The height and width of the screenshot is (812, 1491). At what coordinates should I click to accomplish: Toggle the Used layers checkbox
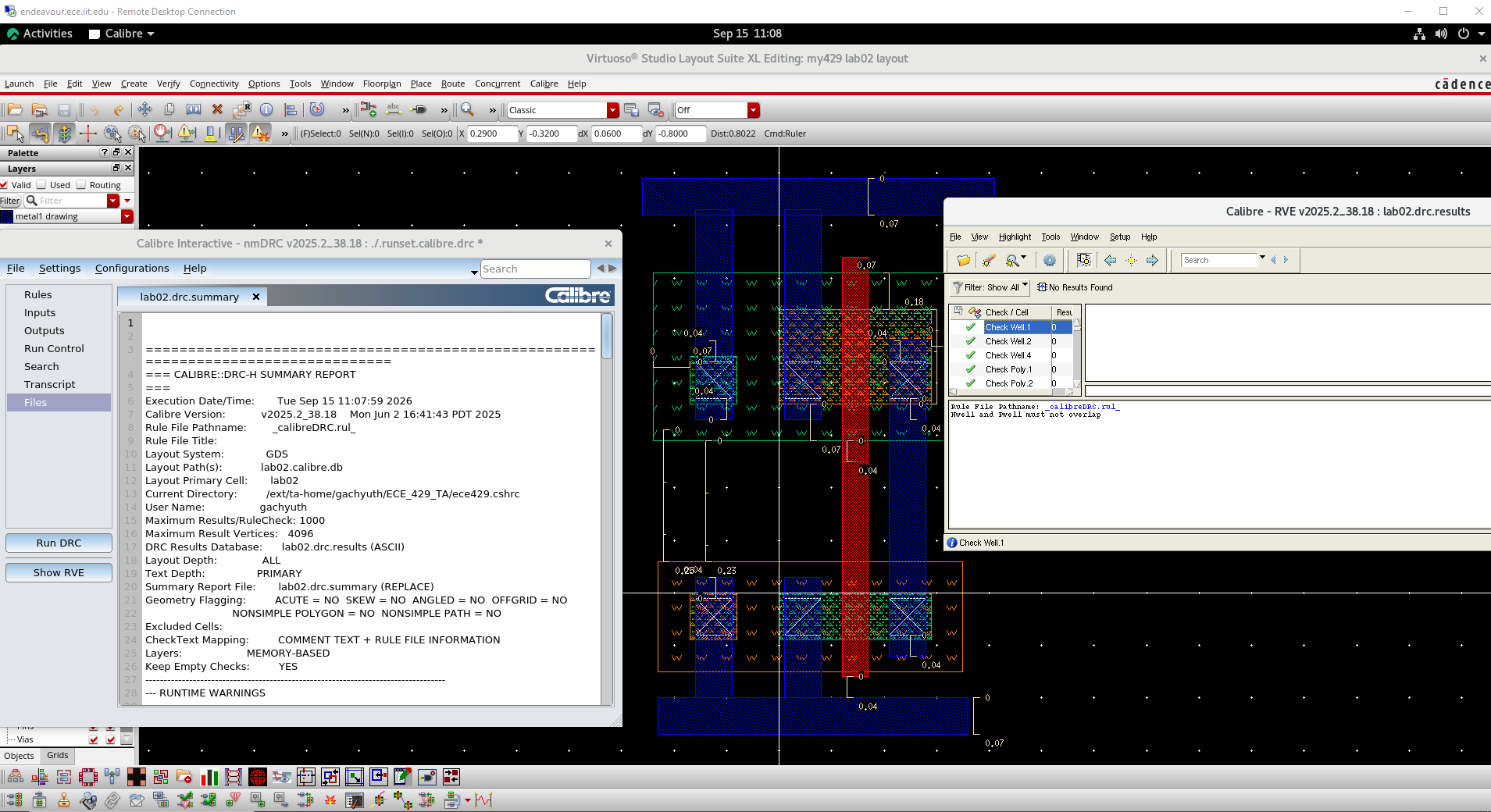click(41, 185)
